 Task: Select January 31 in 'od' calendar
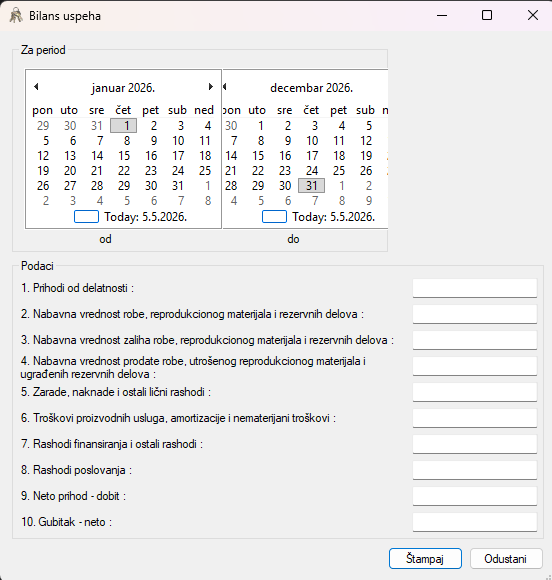178,186
